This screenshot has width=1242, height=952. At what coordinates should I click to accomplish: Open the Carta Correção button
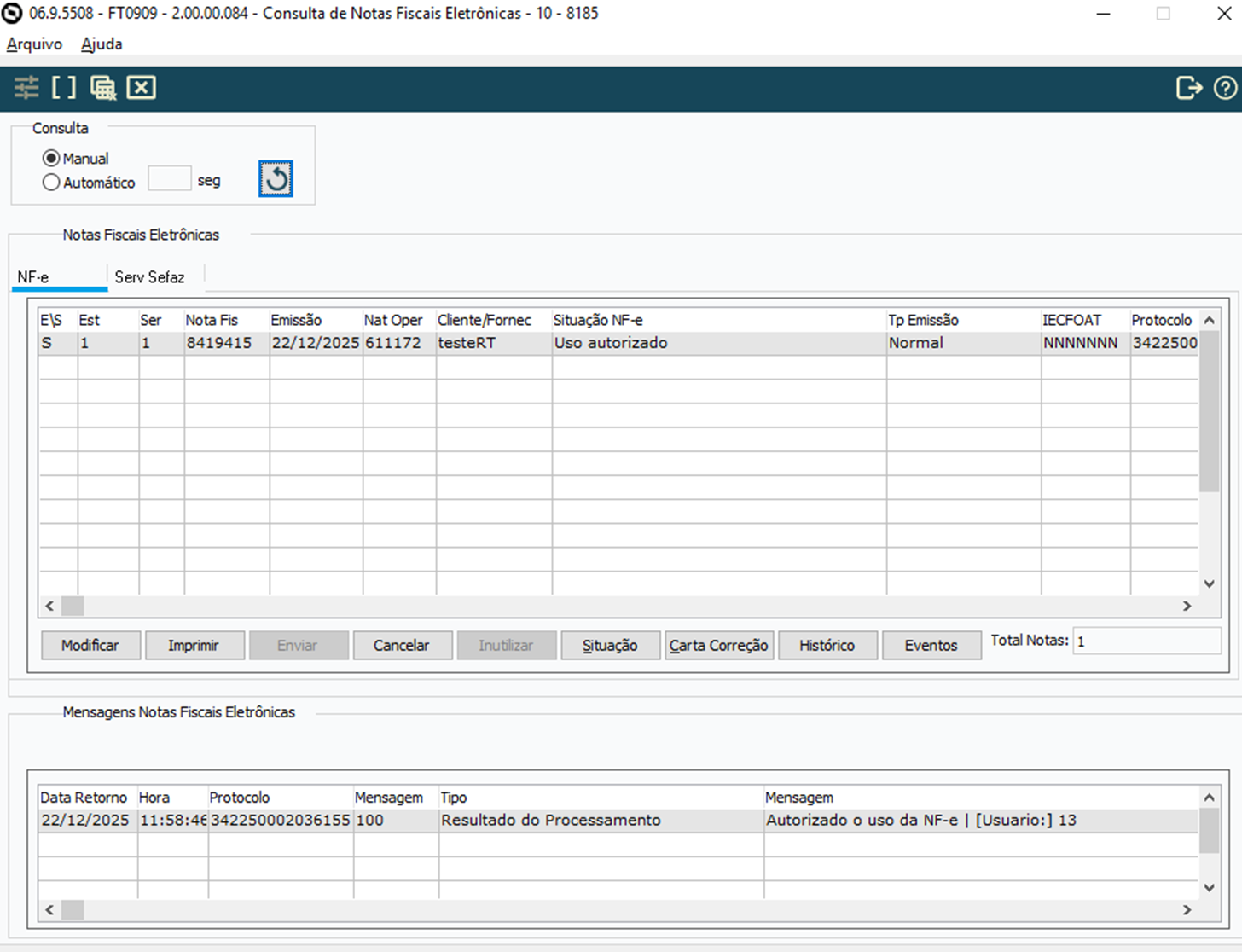click(719, 645)
